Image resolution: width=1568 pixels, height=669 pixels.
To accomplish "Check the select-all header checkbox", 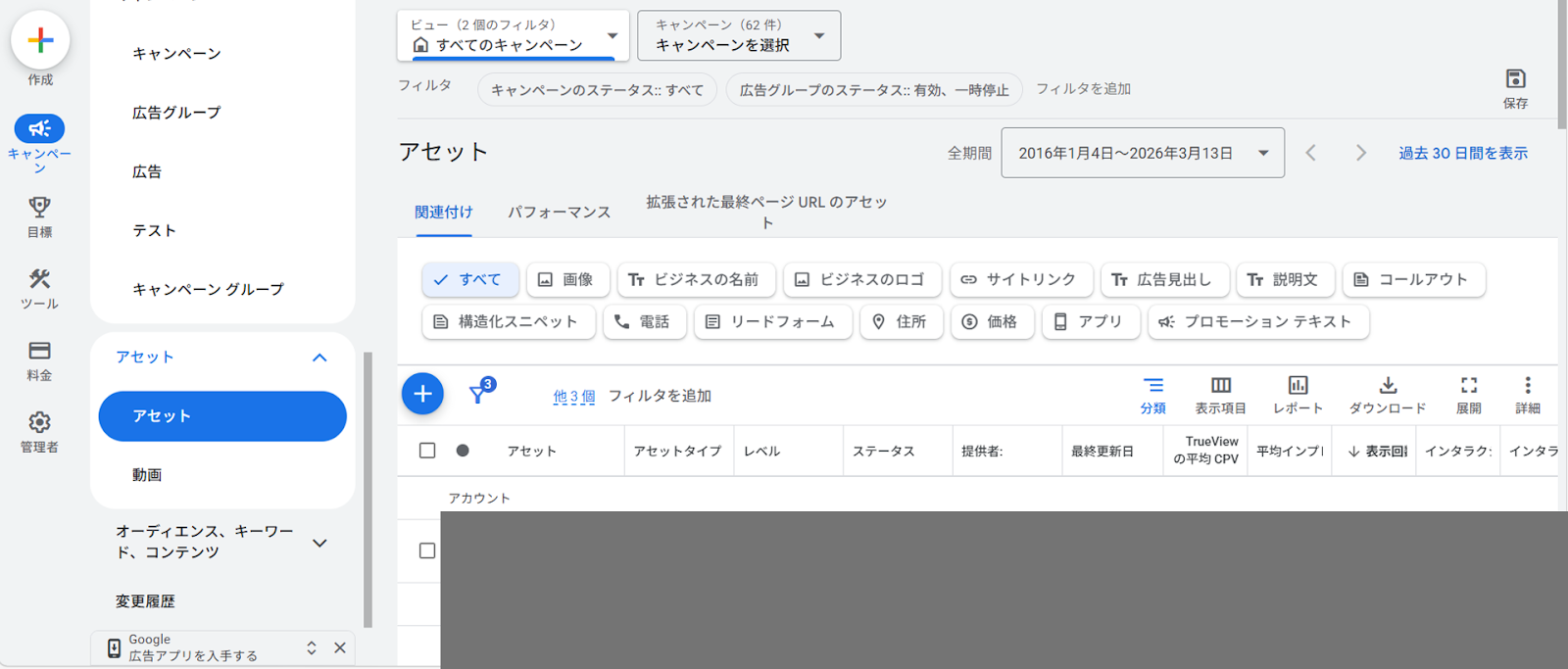I will [x=427, y=451].
